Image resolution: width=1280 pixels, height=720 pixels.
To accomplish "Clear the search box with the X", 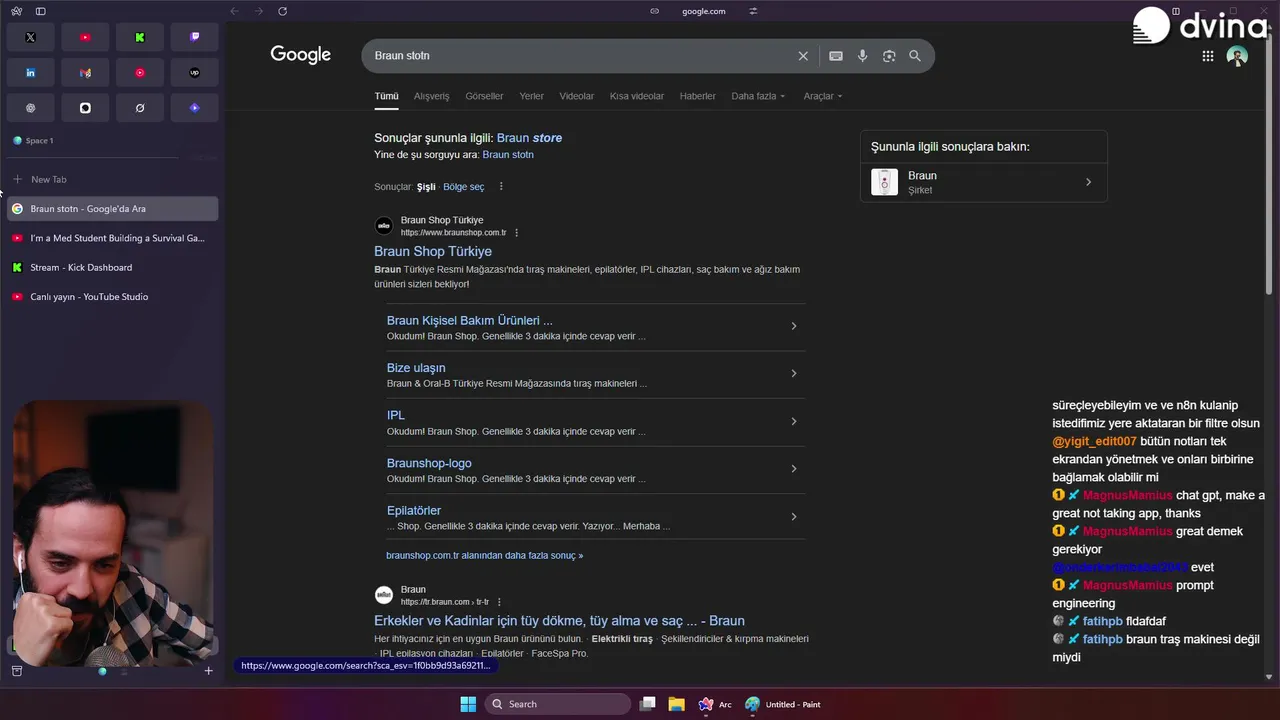I will 803,56.
